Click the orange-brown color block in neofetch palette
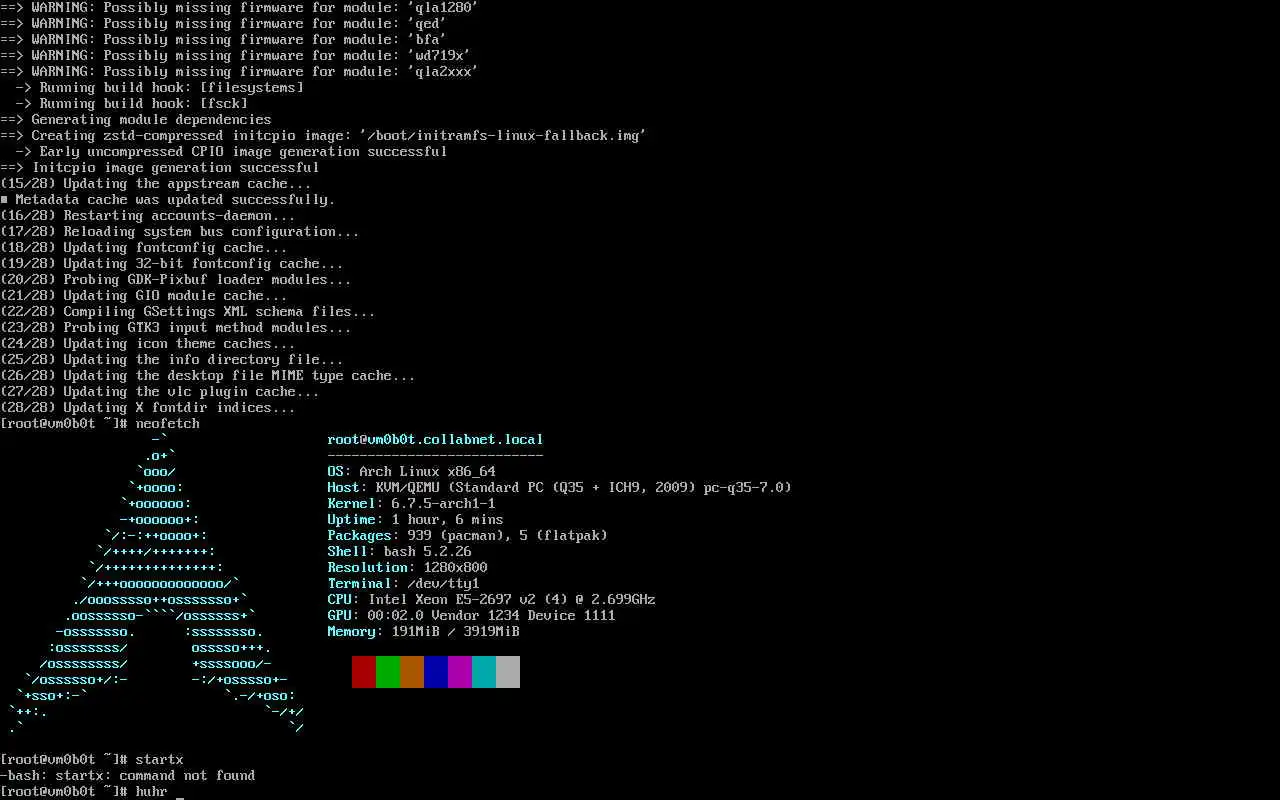 412,672
